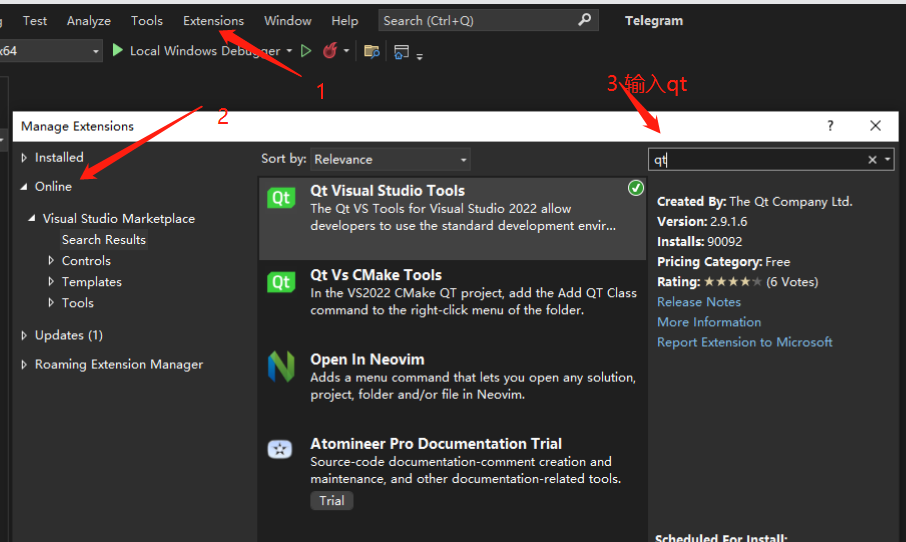Click the Atomineer Pro star icon

[x=280, y=449]
